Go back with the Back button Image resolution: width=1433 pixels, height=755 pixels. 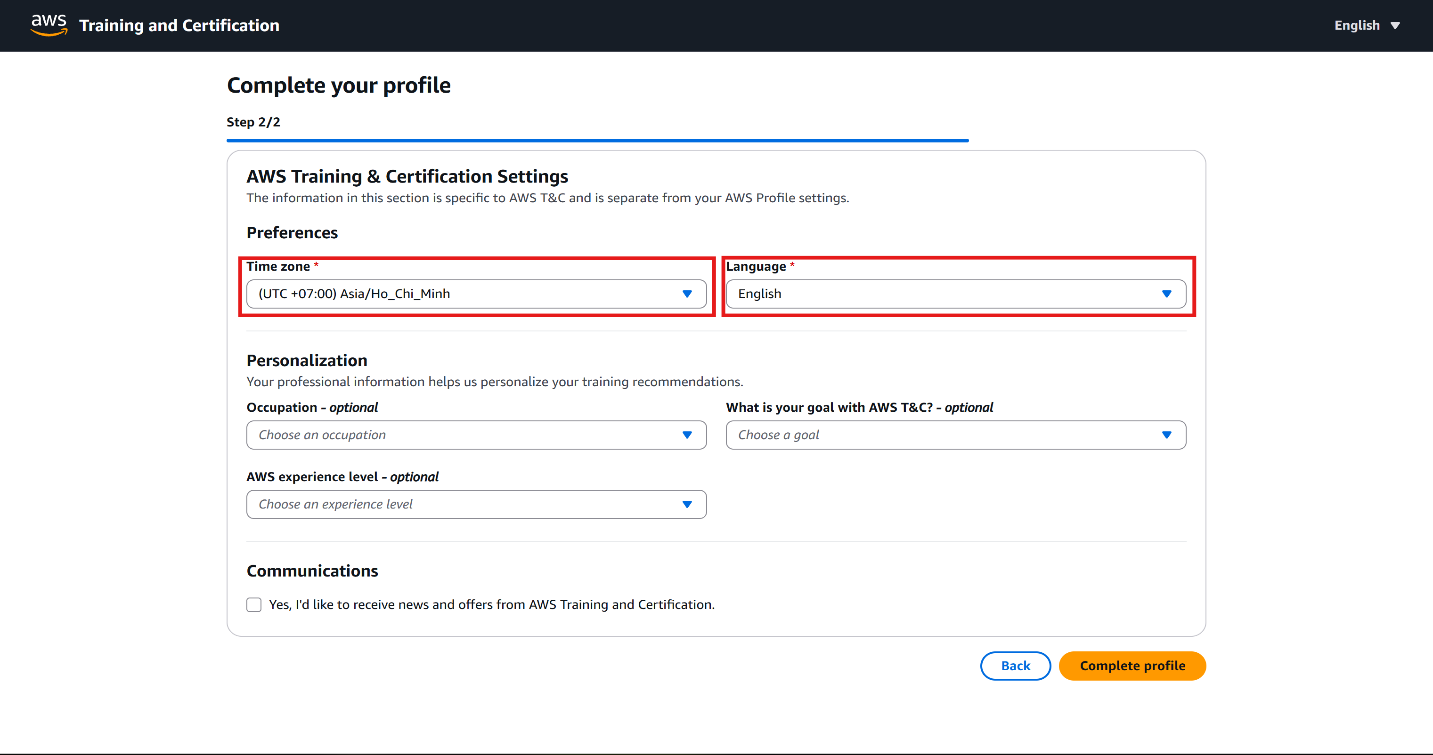[1015, 666]
